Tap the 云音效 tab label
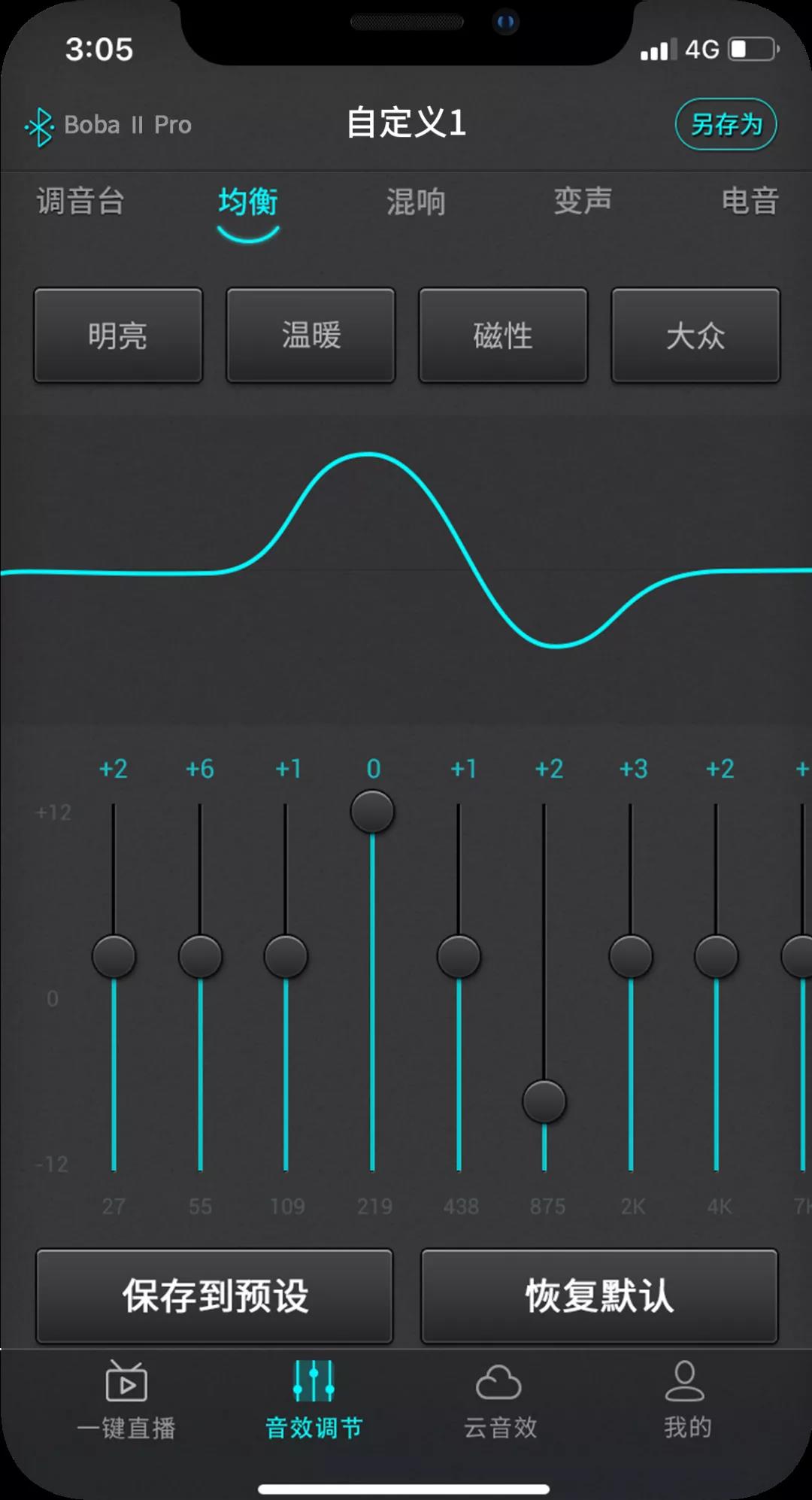812x1500 pixels. [x=500, y=1427]
